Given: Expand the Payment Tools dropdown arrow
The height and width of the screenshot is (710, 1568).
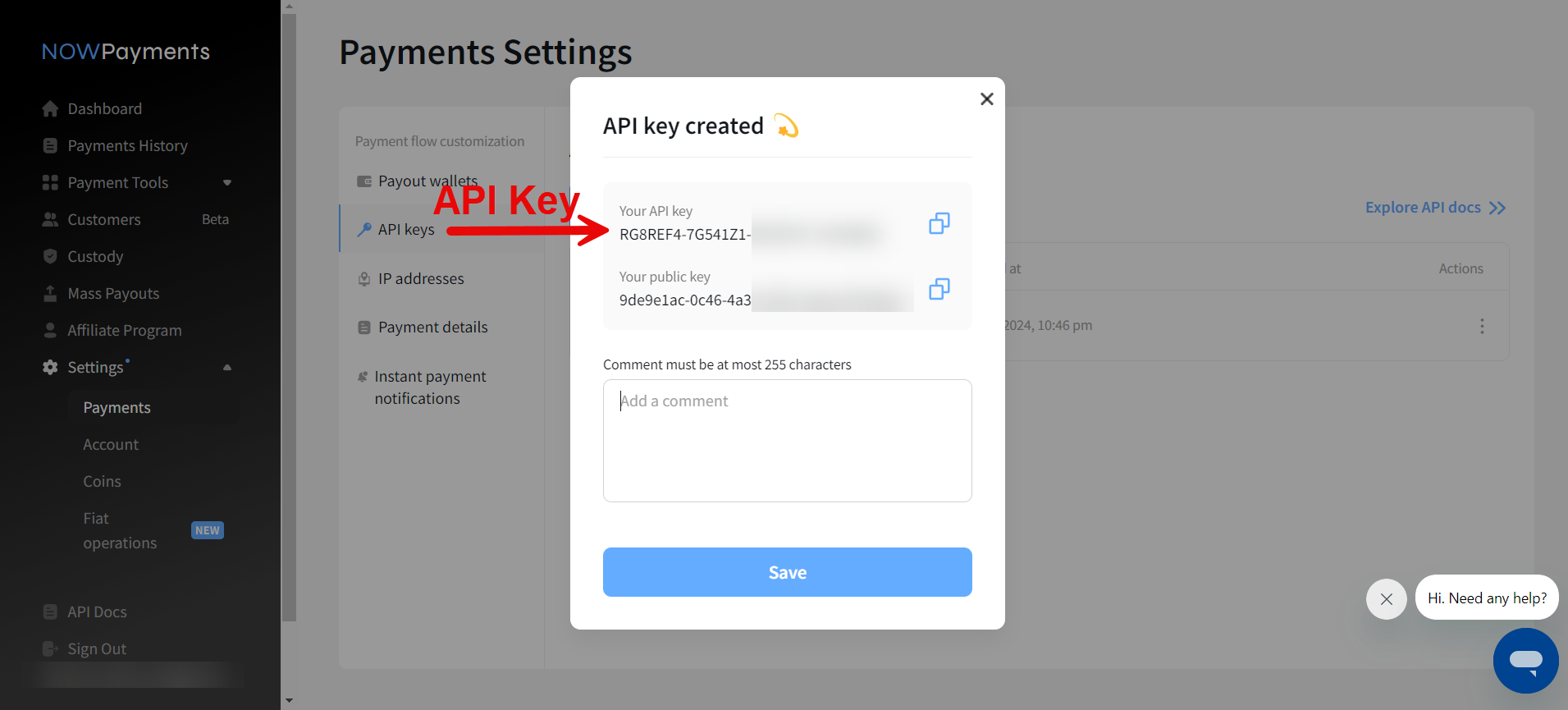Looking at the screenshot, I should click(227, 183).
